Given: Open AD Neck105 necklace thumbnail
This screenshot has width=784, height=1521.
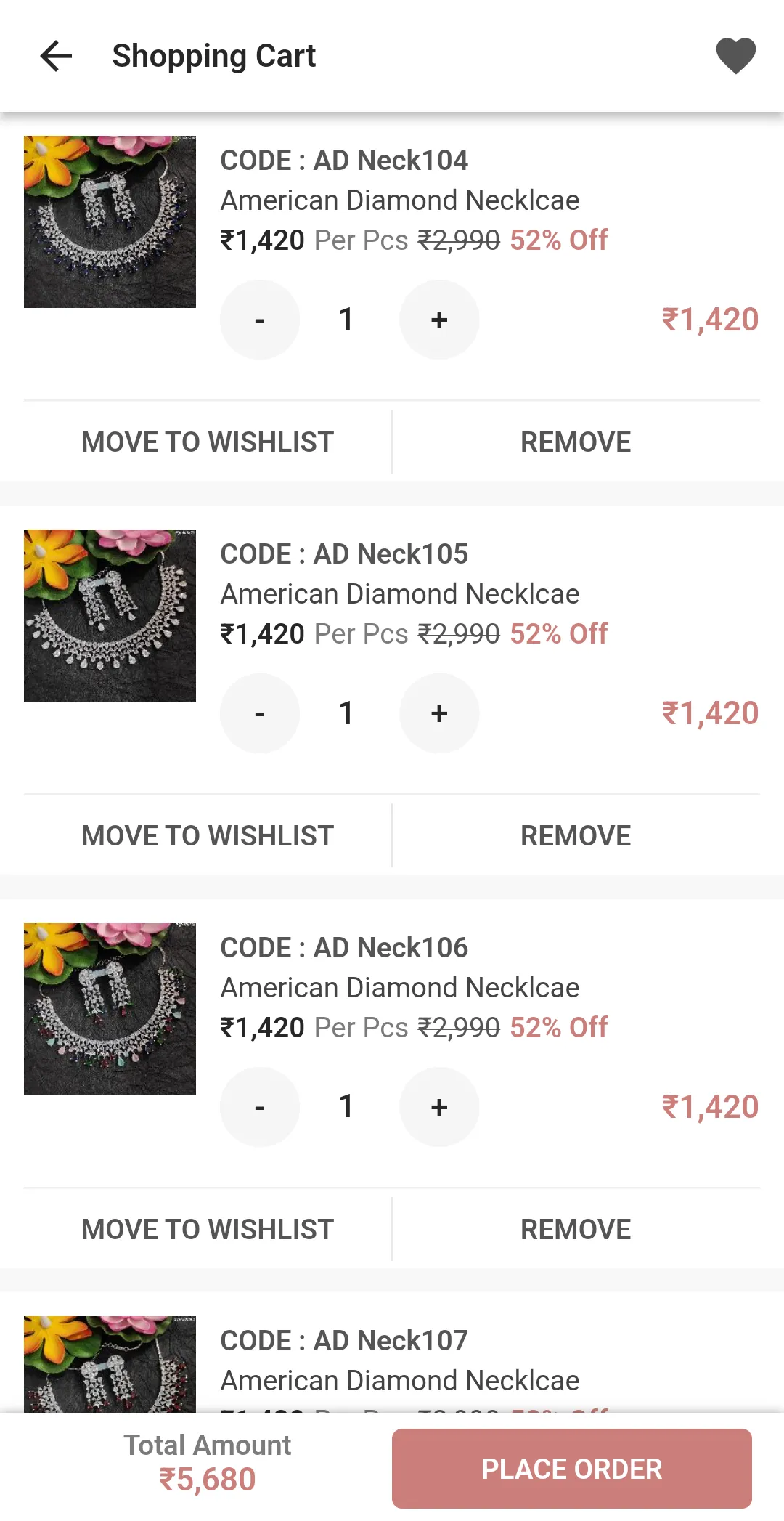Looking at the screenshot, I should pyautogui.click(x=110, y=615).
